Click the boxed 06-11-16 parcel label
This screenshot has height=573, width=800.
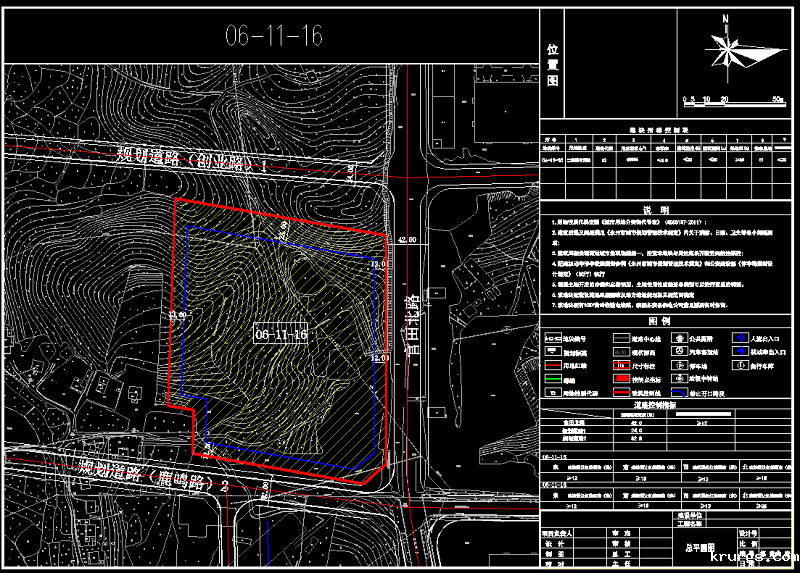[x=281, y=334]
